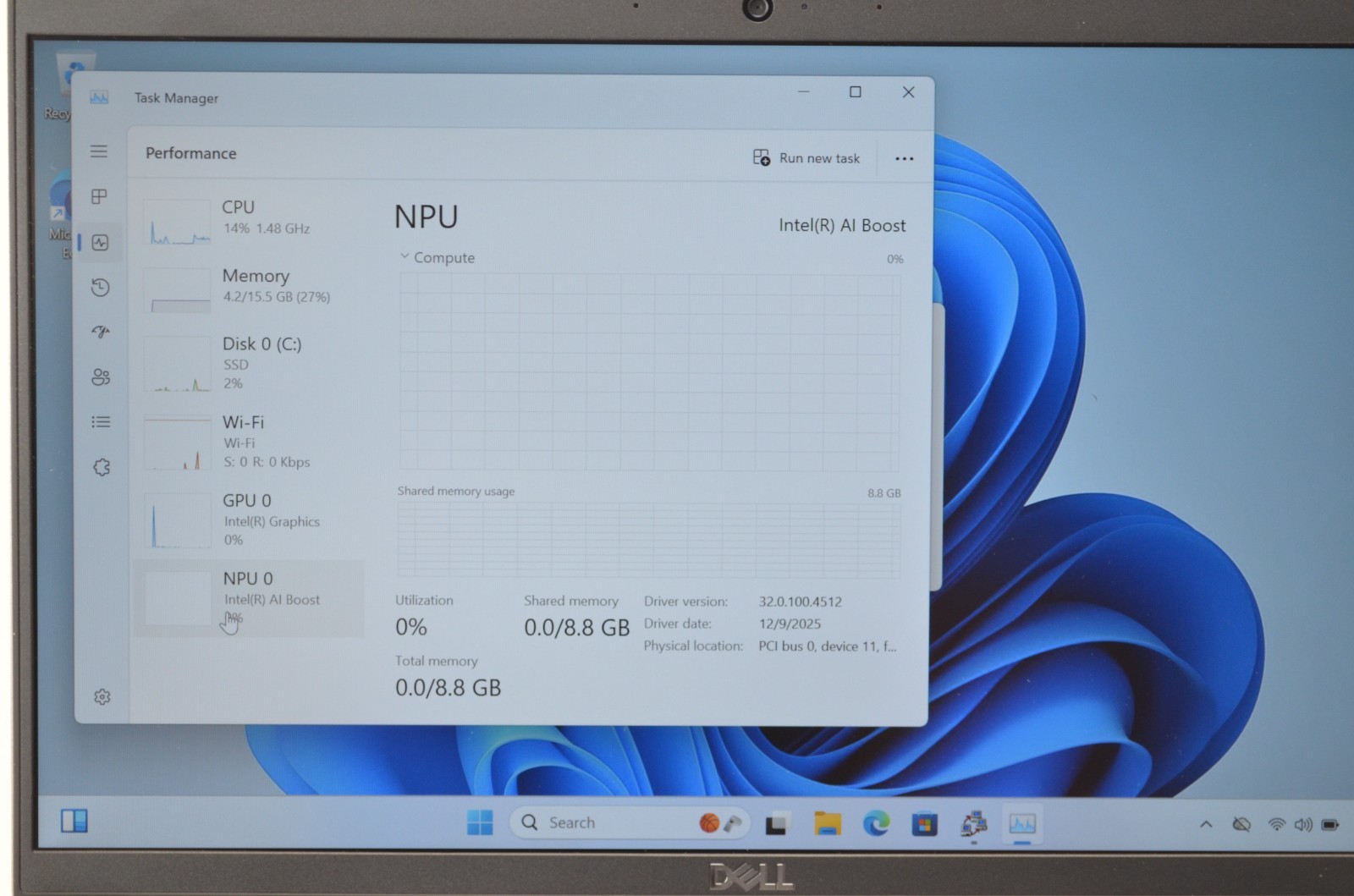Open File Explorer from the taskbar
The height and width of the screenshot is (896, 1354).
point(827,823)
